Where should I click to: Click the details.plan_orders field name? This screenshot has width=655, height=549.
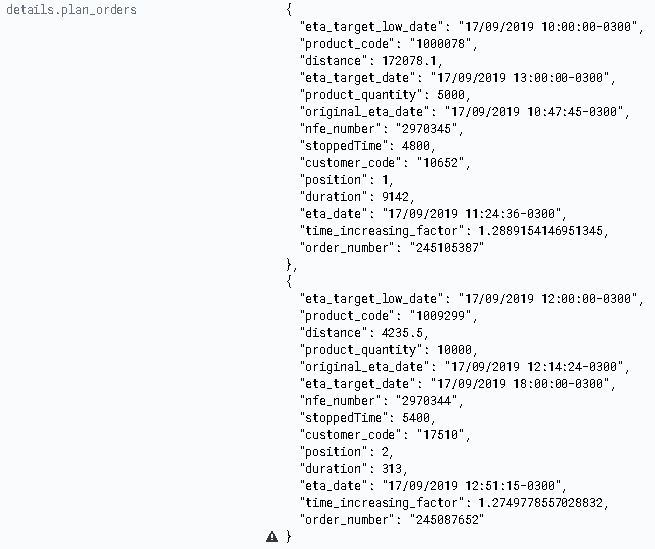(71, 10)
